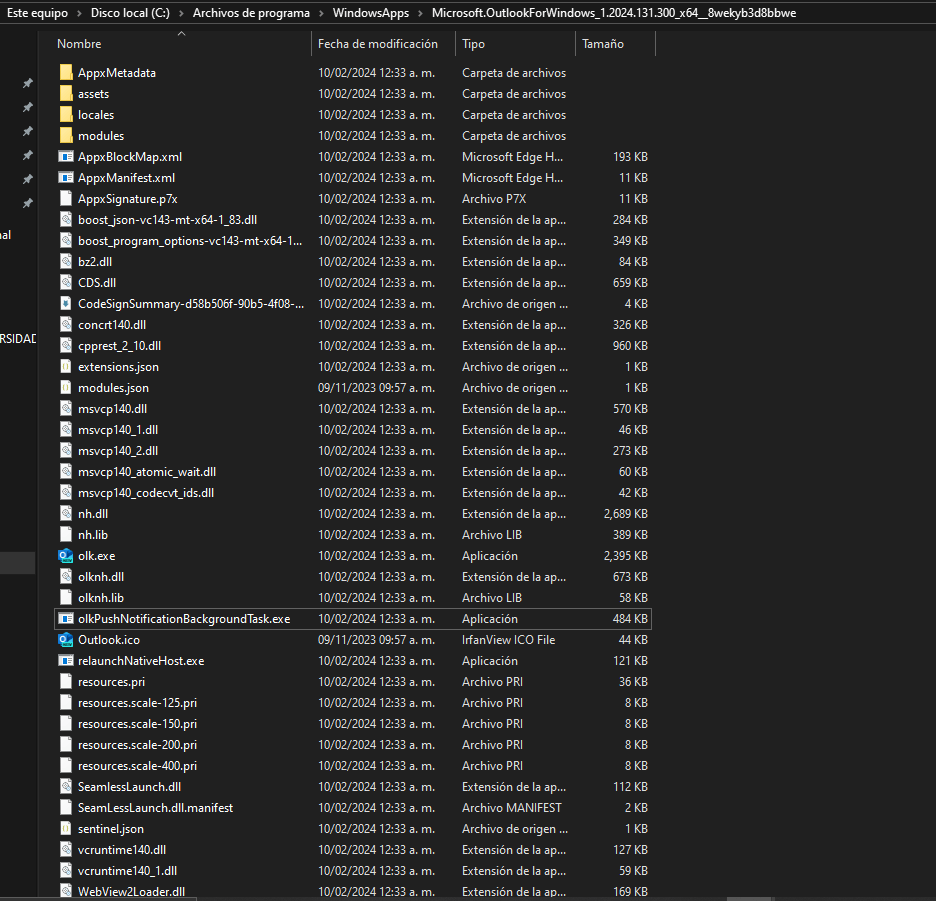936x901 pixels.
Task: Select the msvcp140_1.dll file name
Action: (118, 429)
